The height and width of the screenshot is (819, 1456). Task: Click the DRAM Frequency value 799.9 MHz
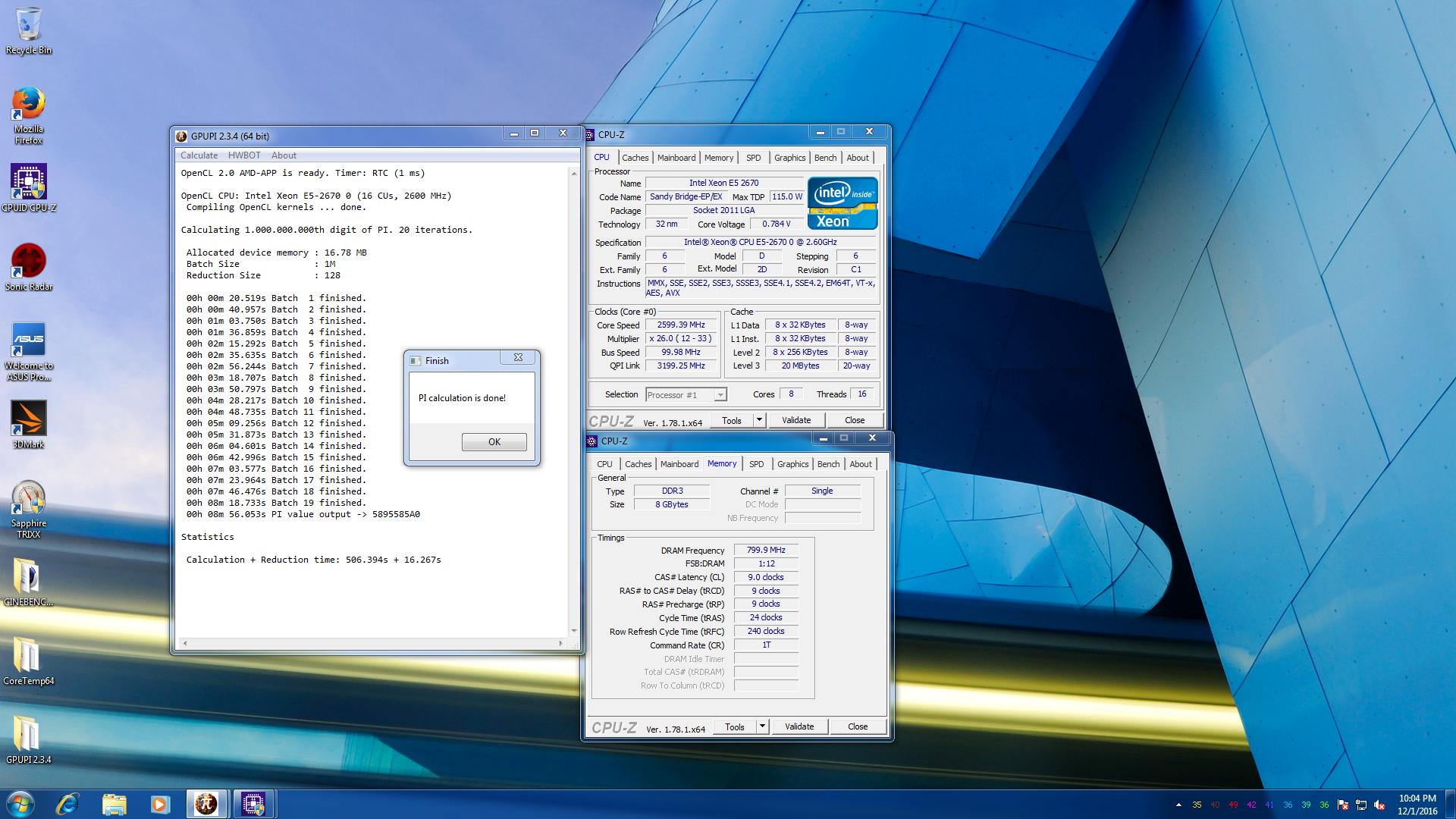(766, 551)
